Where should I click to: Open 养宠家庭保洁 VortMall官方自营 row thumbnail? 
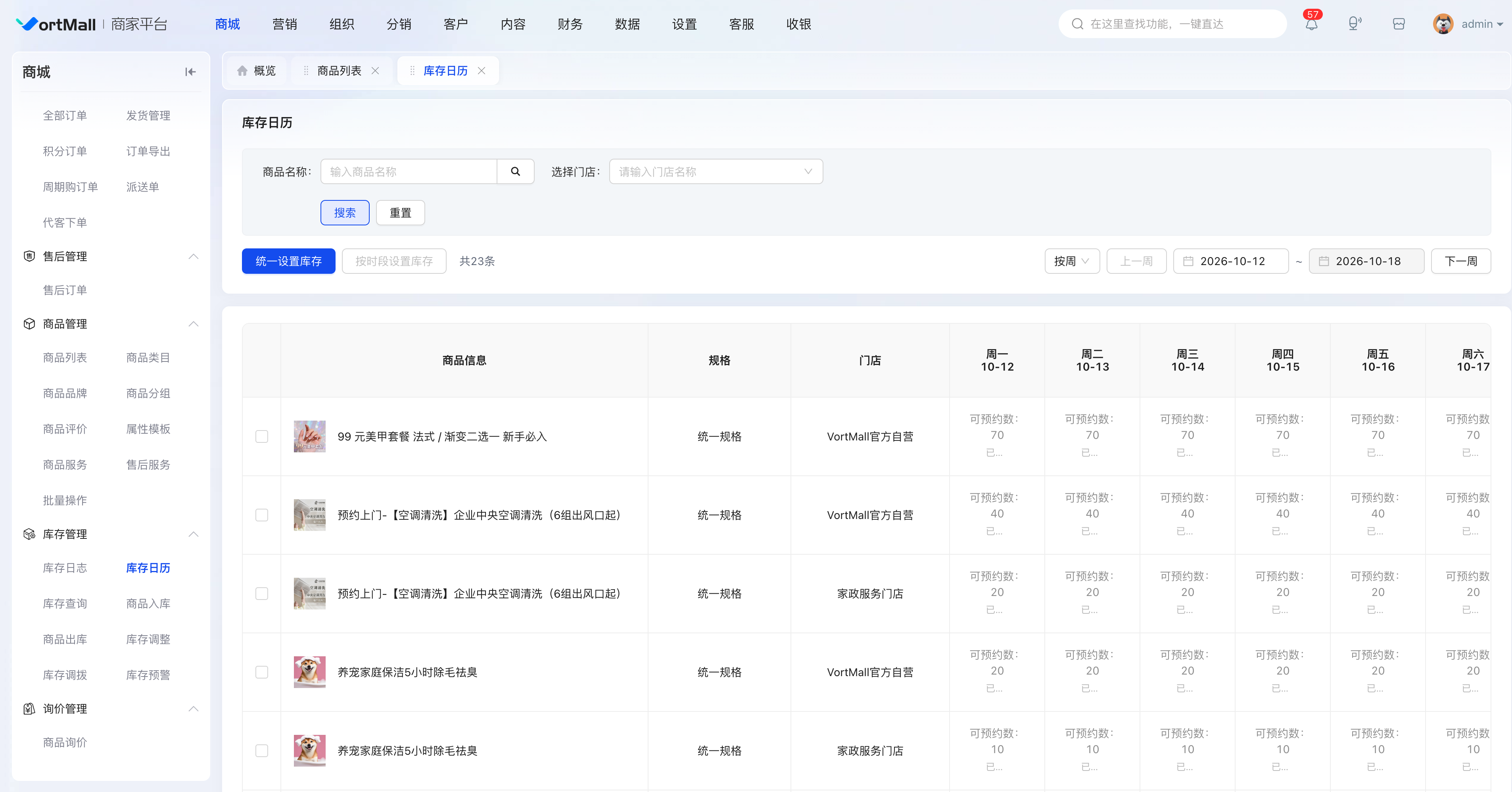309,672
